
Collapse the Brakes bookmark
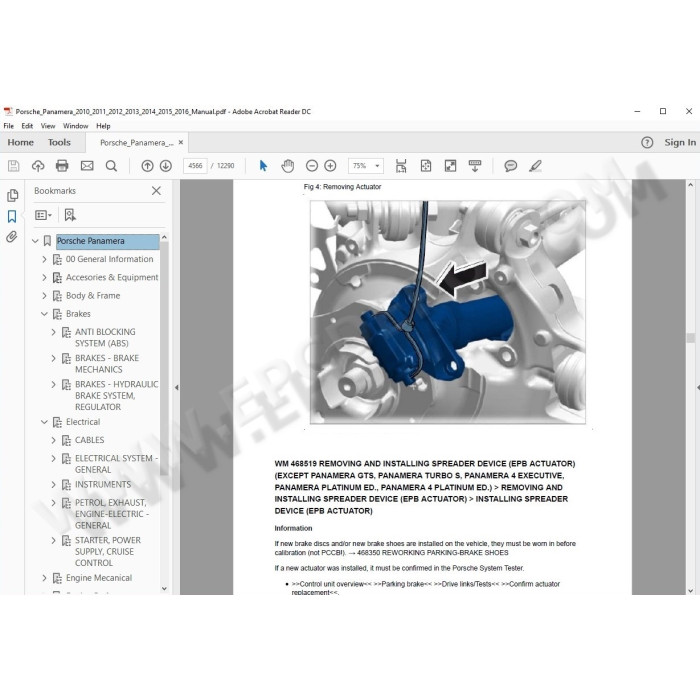tap(44, 314)
